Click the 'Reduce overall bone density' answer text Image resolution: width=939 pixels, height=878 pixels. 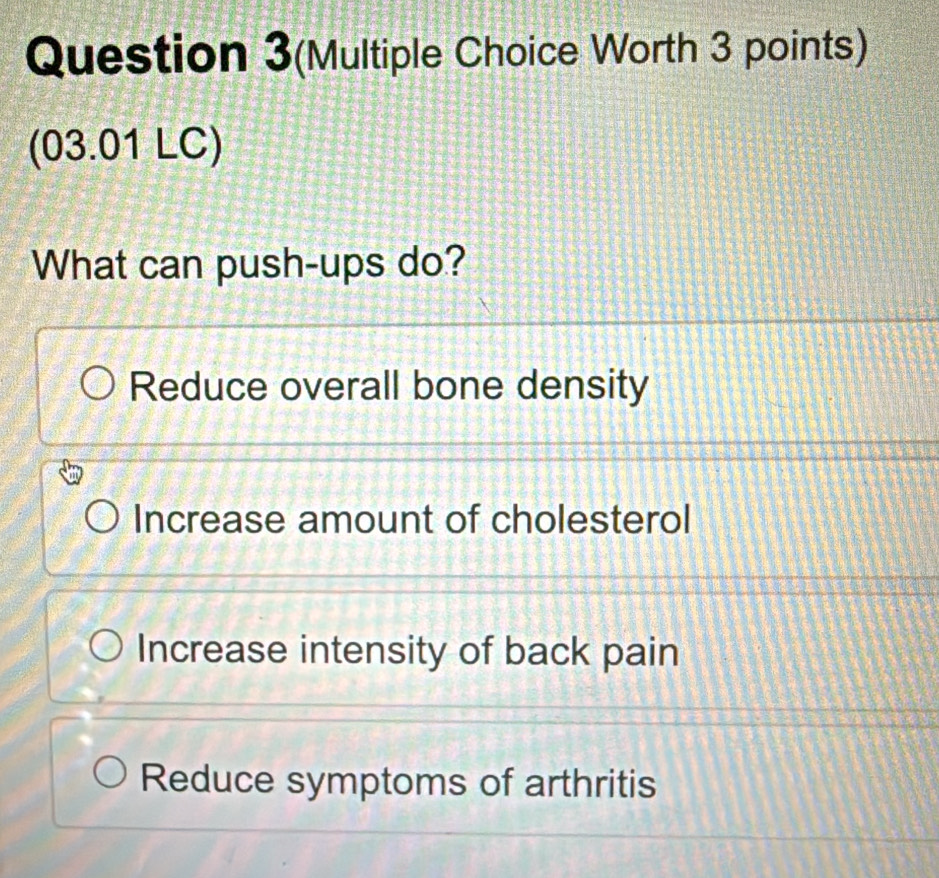390,385
